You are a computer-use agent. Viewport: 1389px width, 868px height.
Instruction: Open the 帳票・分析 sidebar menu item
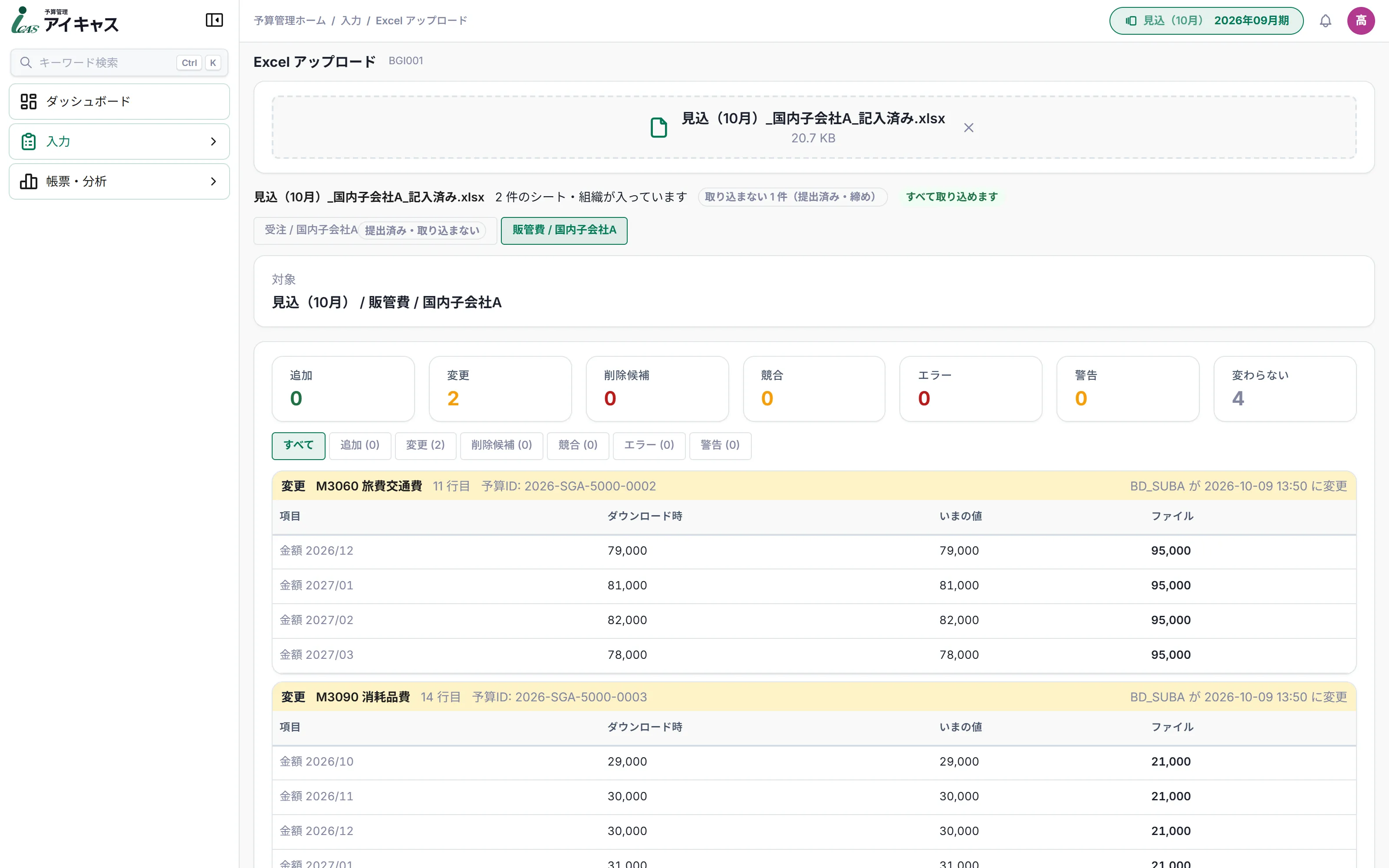coord(119,181)
